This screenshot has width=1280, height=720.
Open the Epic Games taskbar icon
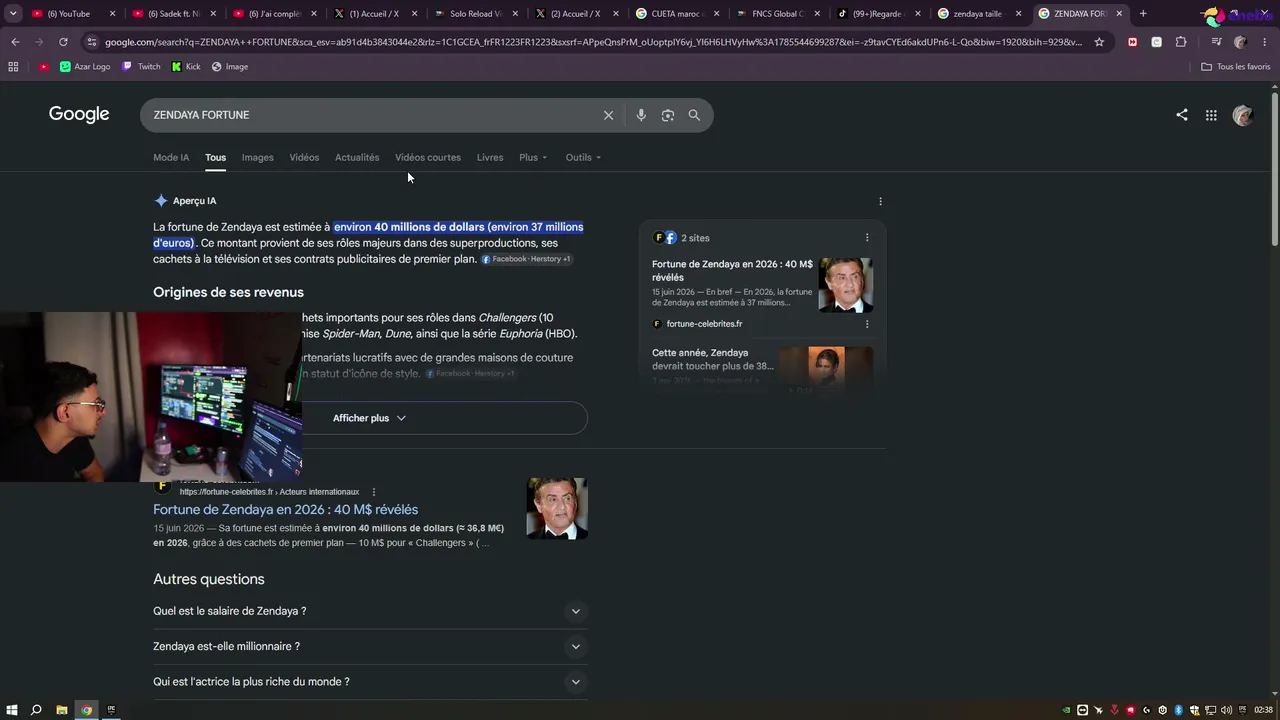(111, 710)
